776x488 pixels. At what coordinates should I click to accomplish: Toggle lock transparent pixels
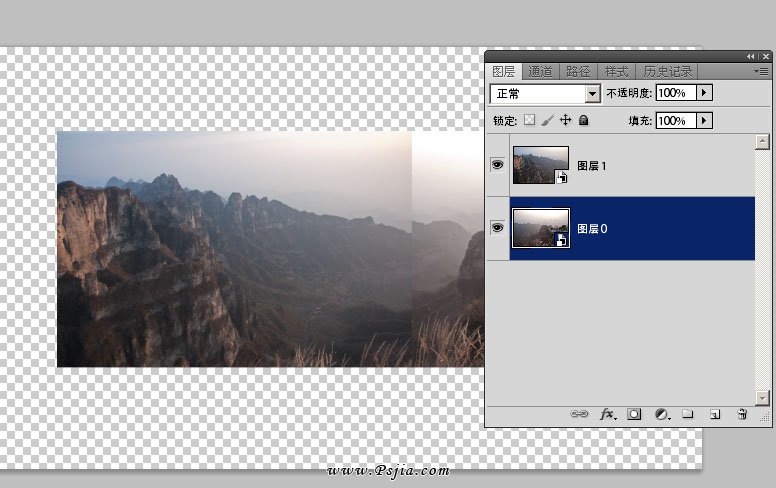(530, 120)
